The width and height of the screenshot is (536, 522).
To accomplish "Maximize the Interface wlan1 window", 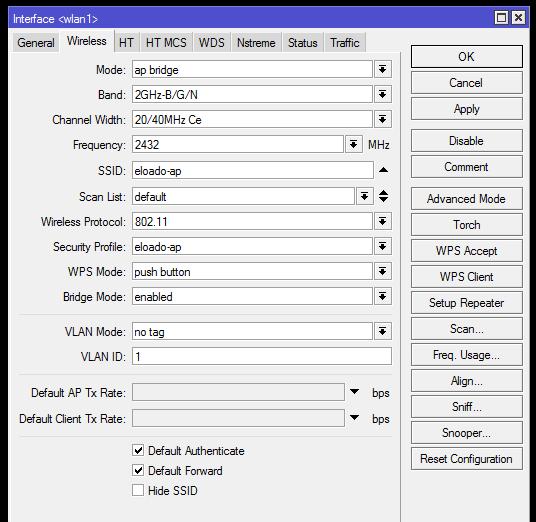I will [501, 17].
